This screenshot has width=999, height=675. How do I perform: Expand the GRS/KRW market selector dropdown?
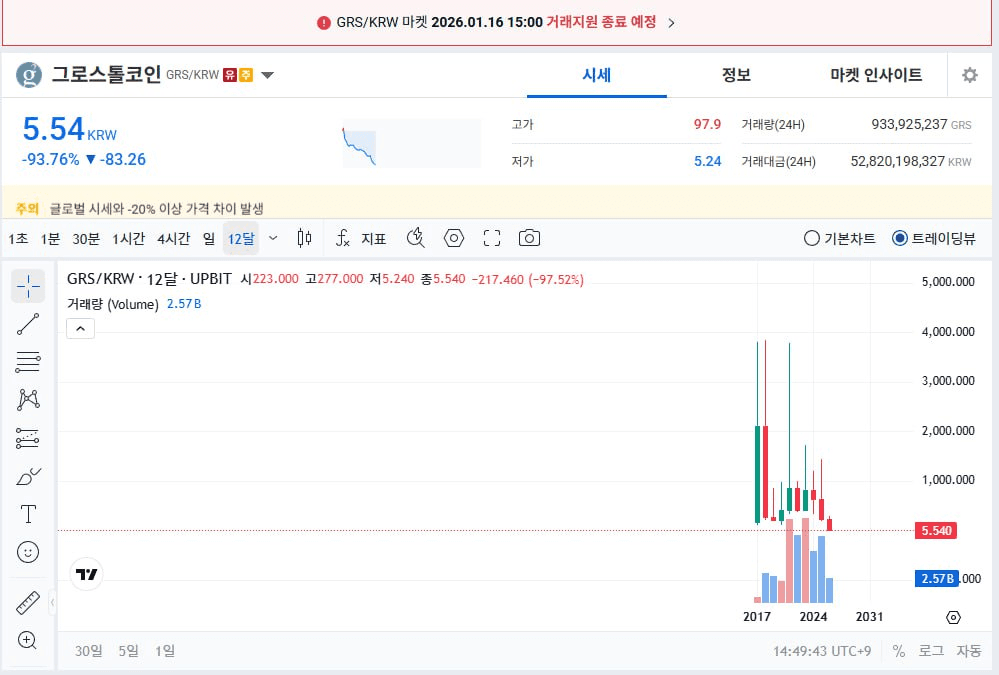[267, 75]
